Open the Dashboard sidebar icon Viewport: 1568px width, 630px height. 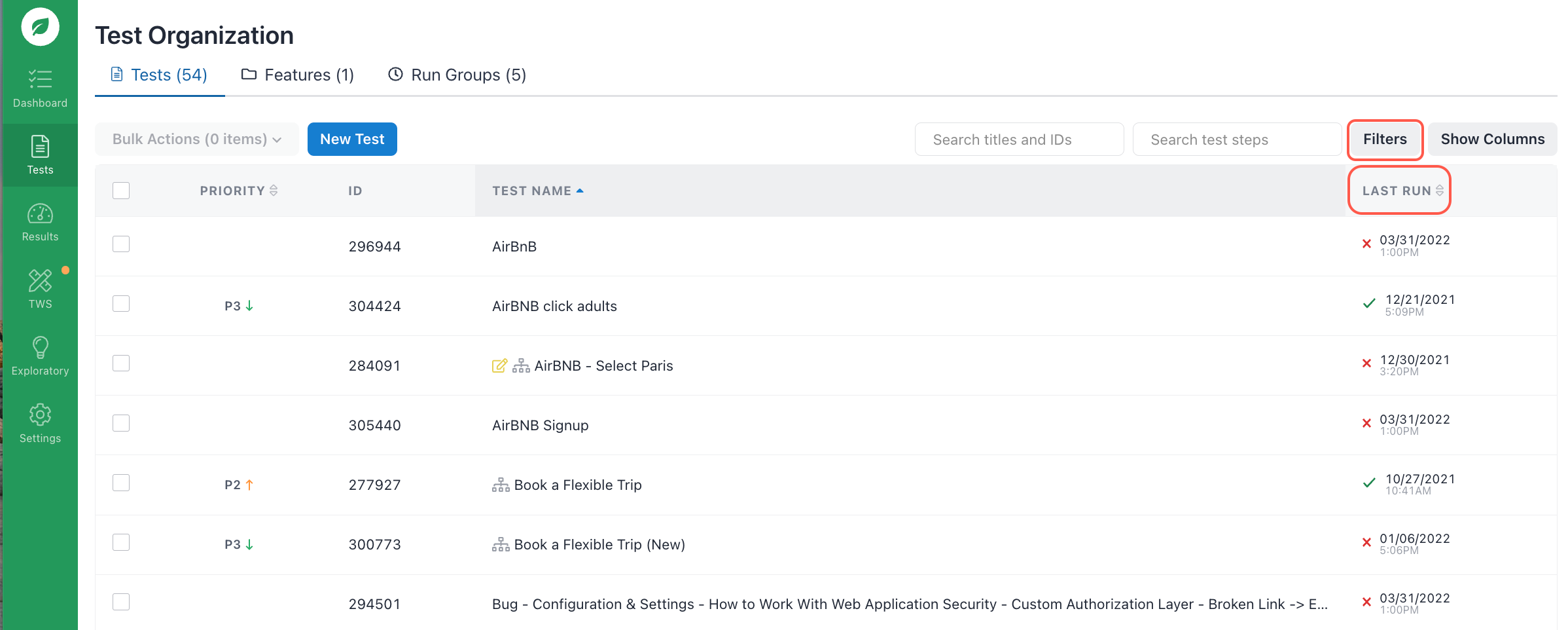pyautogui.click(x=40, y=80)
